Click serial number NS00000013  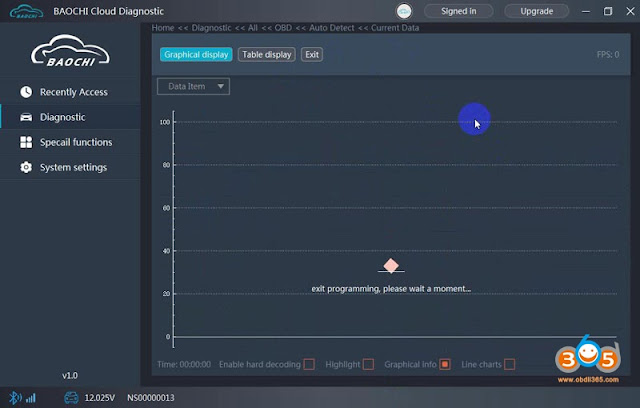[151, 398]
